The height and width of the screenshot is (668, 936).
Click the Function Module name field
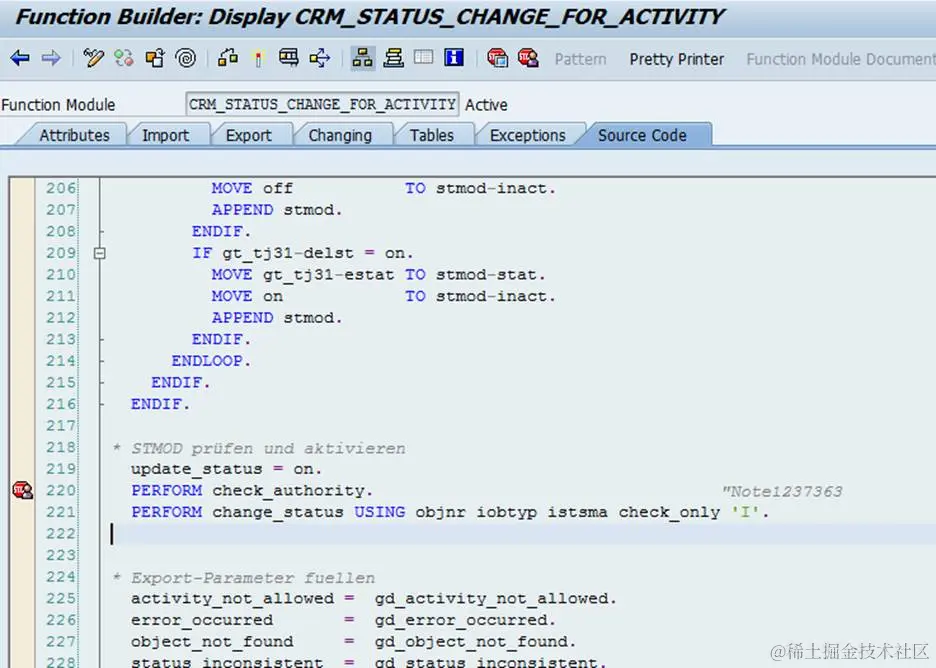[x=322, y=104]
